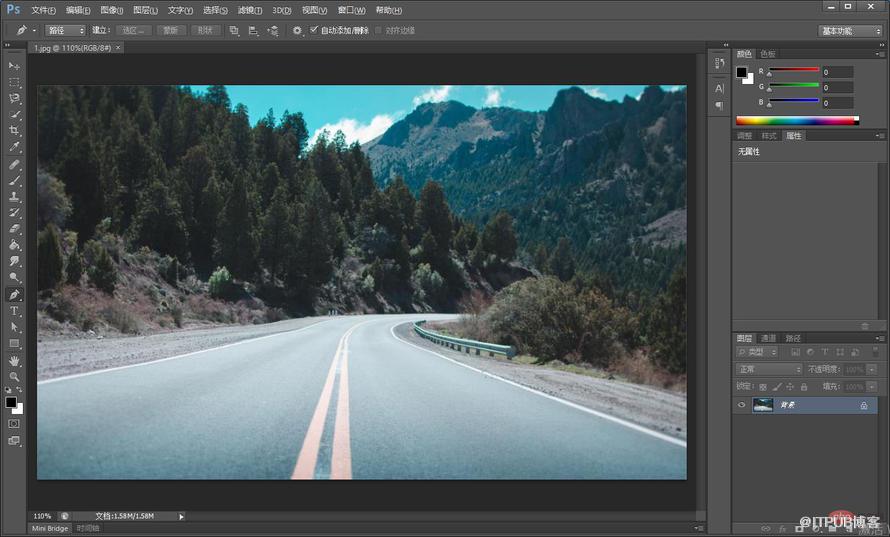Image resolution: width=890 pixels, height=537 pixels.
Task: Open the 滤镜(T) menu
Action: 250,10
